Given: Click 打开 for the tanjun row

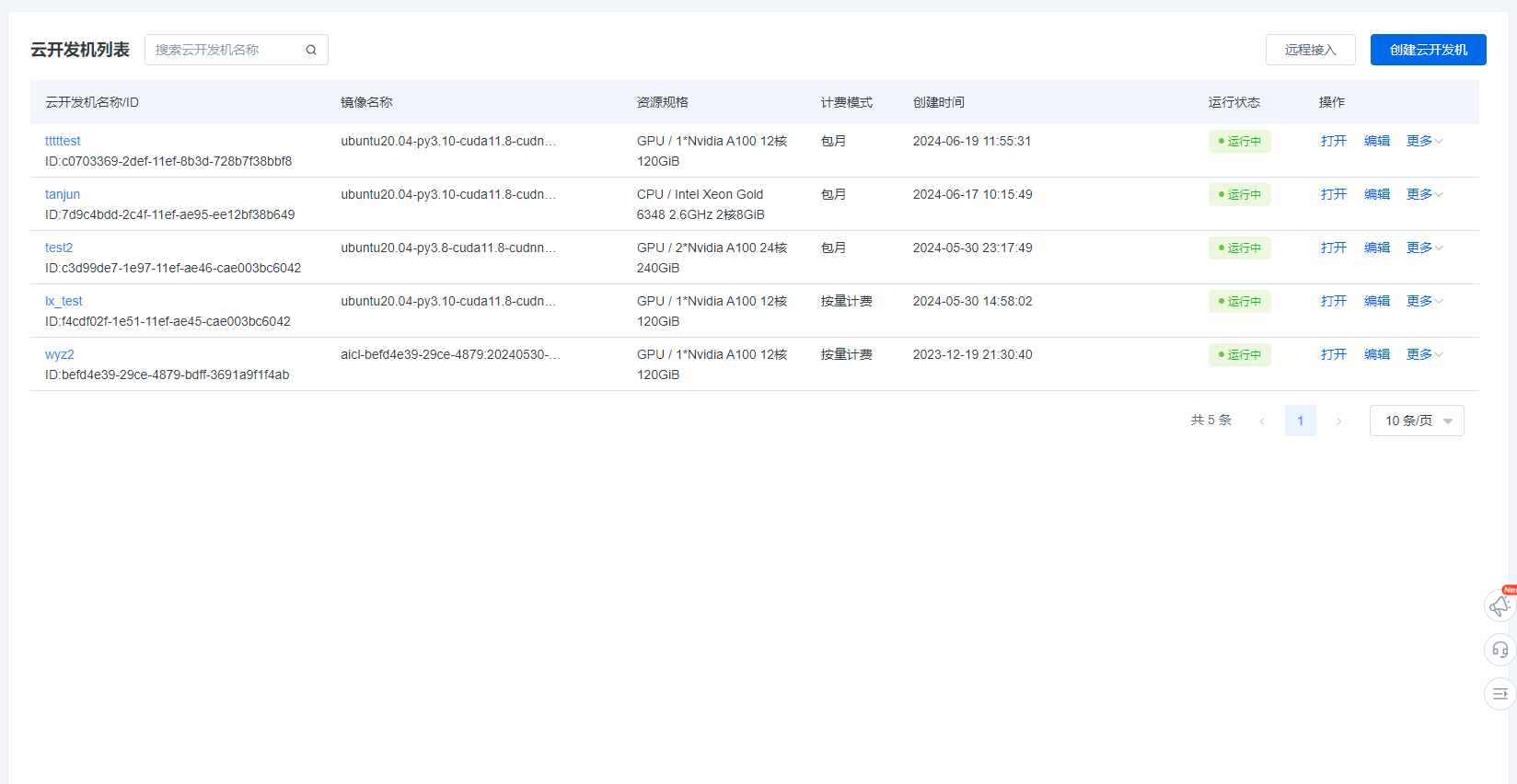Looking at the screenshot, I should point(1333,194).
